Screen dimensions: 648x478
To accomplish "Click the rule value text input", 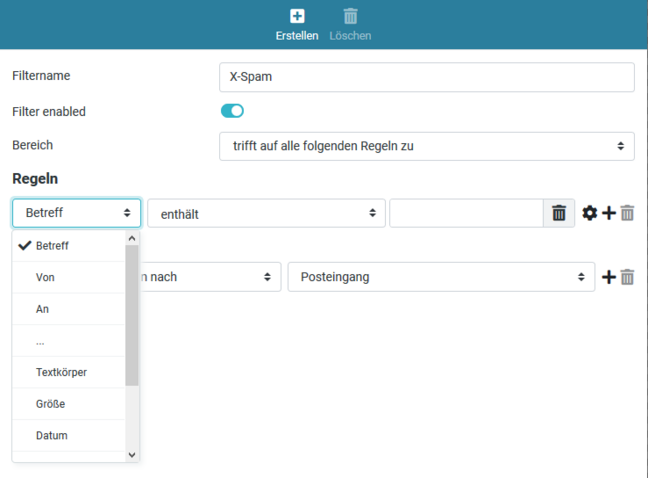I will click(x=466, y=213).
